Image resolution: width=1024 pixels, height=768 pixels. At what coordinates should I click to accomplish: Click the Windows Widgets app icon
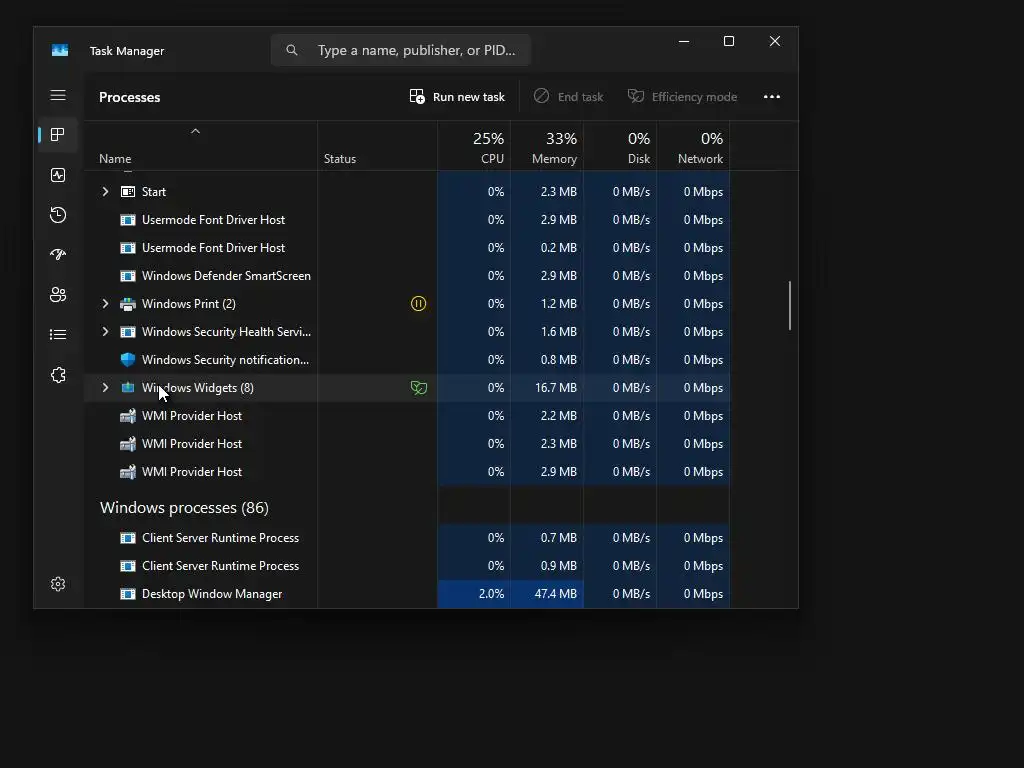[128, 388]
